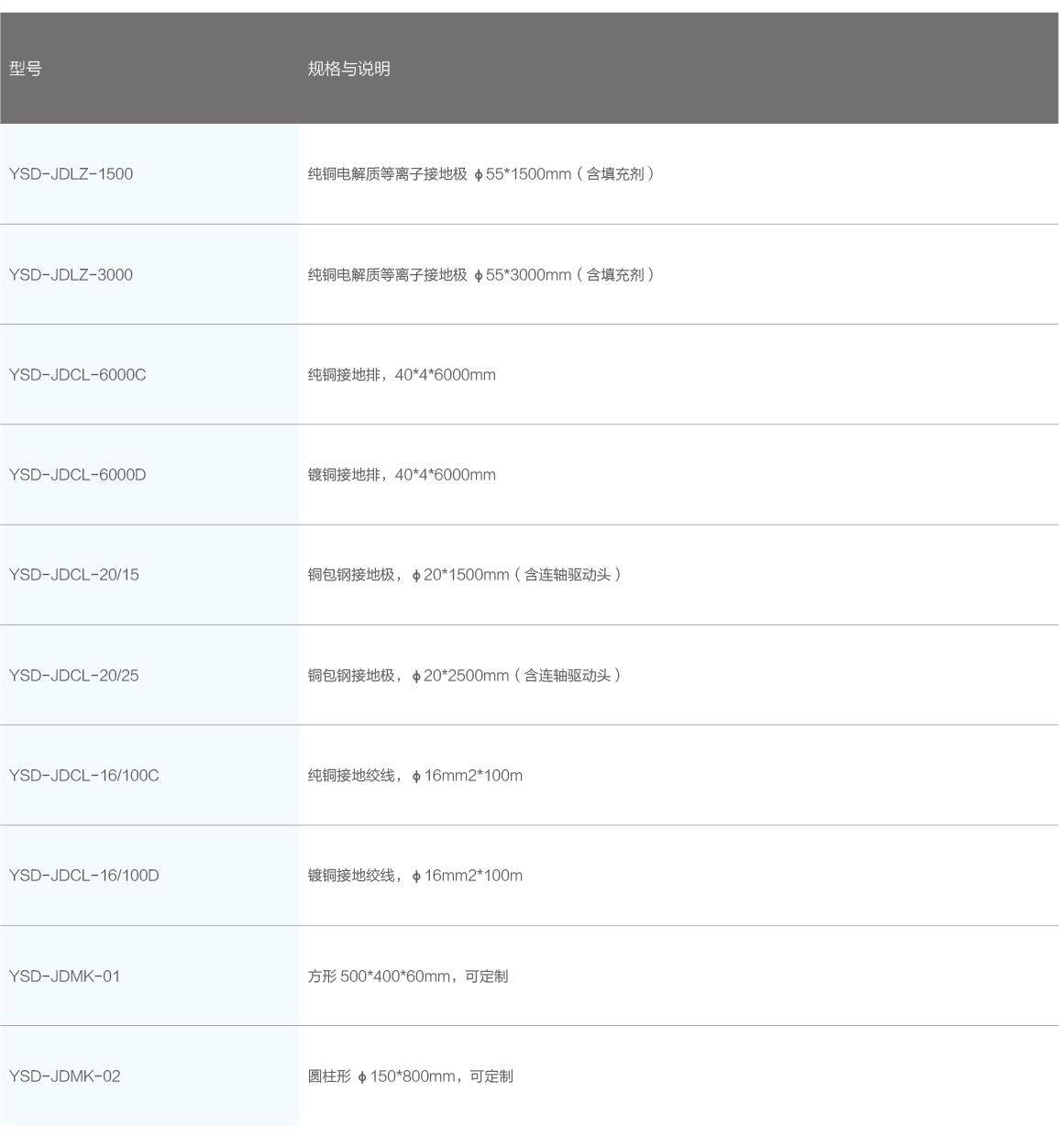Viewport: 1059px width, 1148px height.
Task: Select the YSD-JDMK-02 model cell
Action: click(64, 1076)
